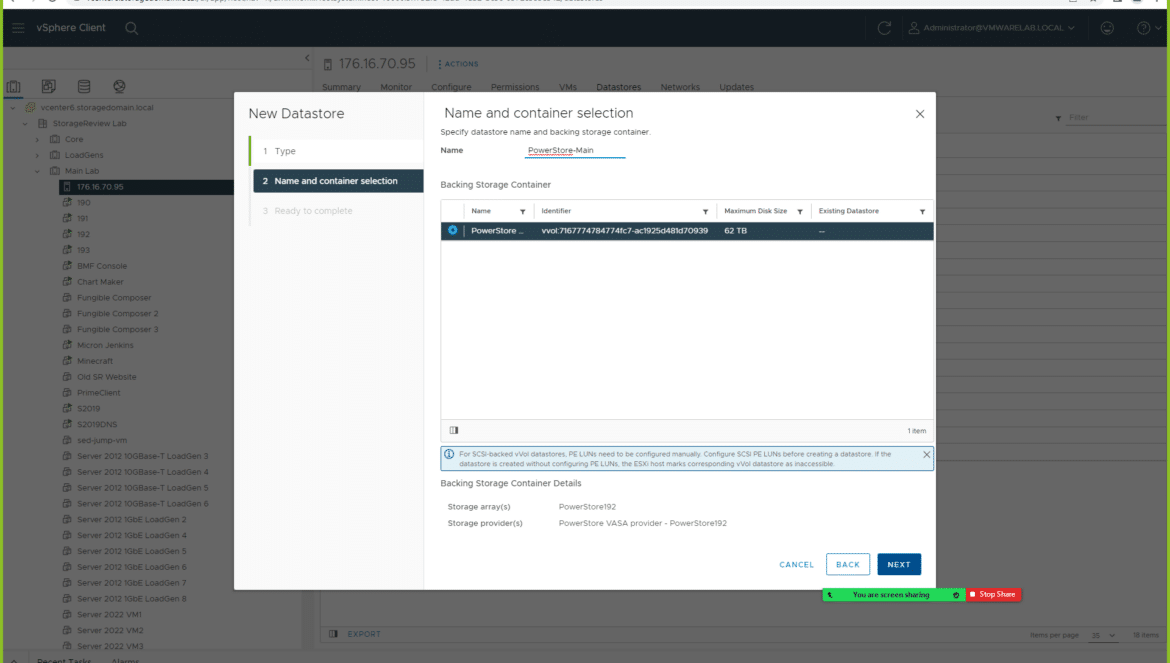Image resolution: width=1170 pixels, height=663 pixels.
Task: Cancel the New Datastore wizard
Action: point(796,565)
